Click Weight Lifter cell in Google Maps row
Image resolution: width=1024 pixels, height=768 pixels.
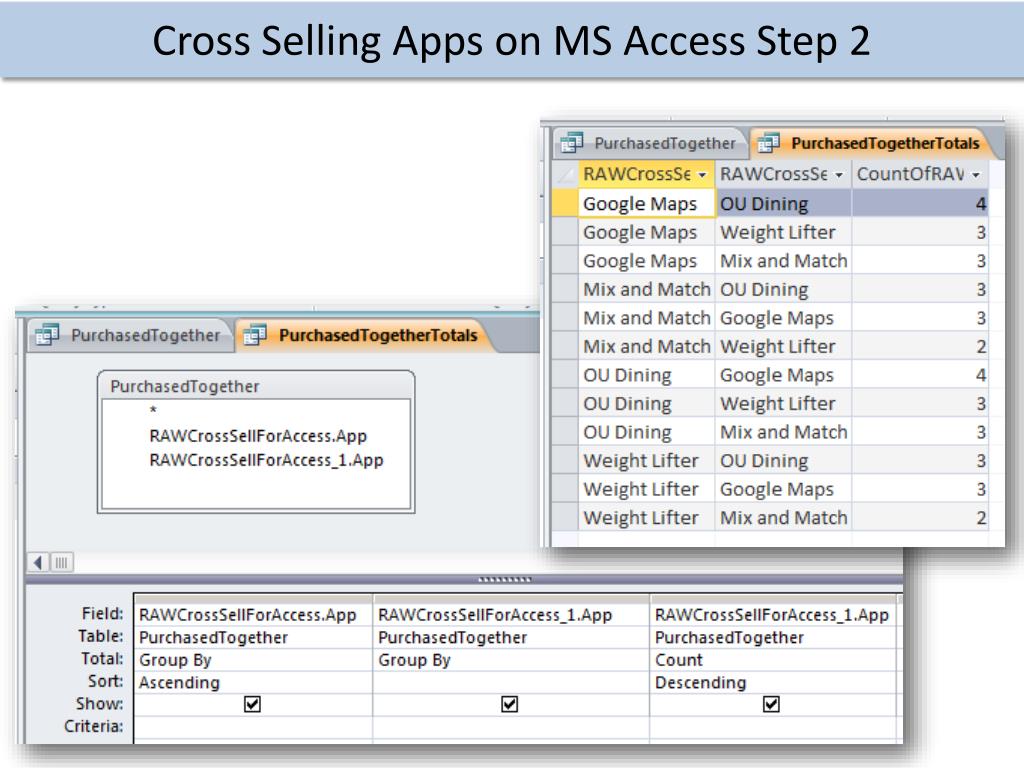tap(783, 232)
